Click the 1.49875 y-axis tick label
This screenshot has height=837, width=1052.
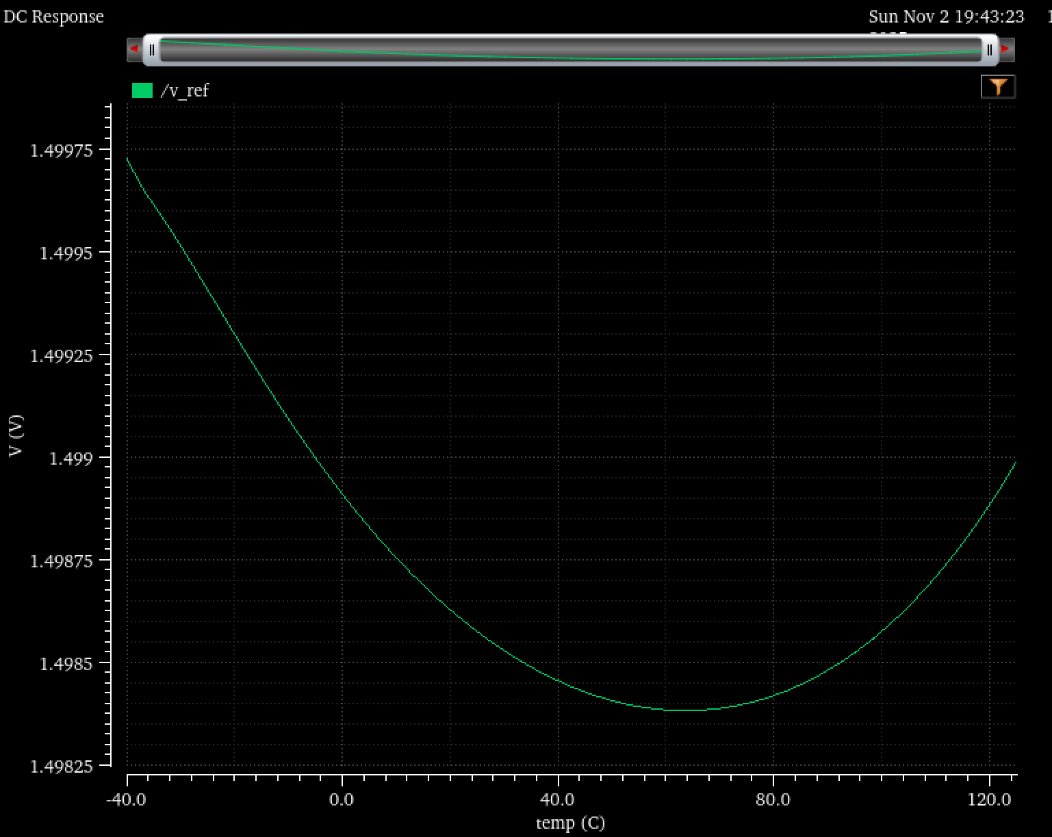(62, 561)
